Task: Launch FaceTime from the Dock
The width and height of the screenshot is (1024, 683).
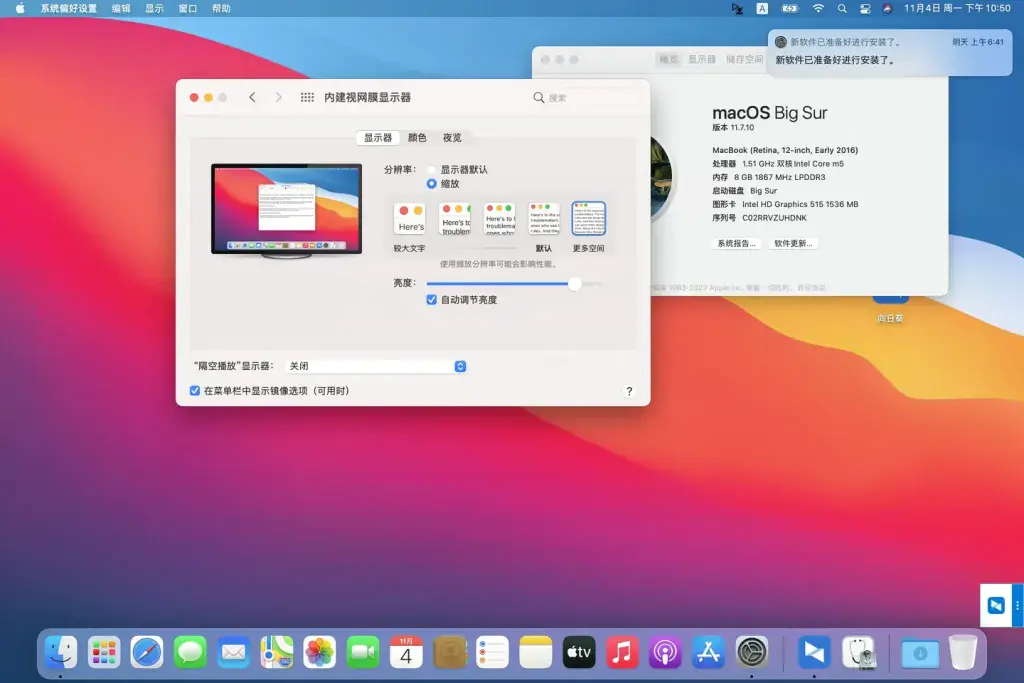Action: (x=362, y=652)
